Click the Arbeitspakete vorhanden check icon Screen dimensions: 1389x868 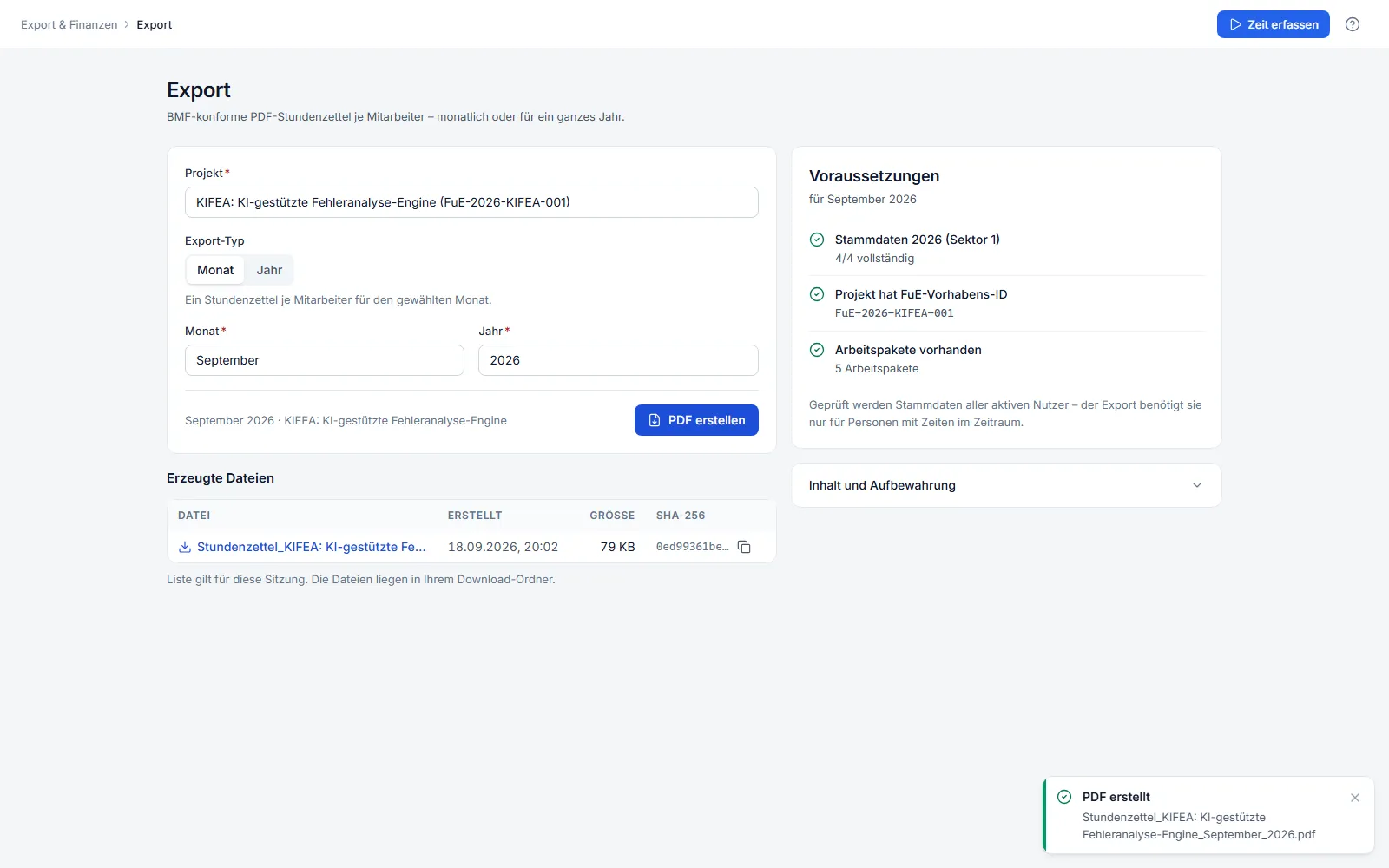click(817, 350)
